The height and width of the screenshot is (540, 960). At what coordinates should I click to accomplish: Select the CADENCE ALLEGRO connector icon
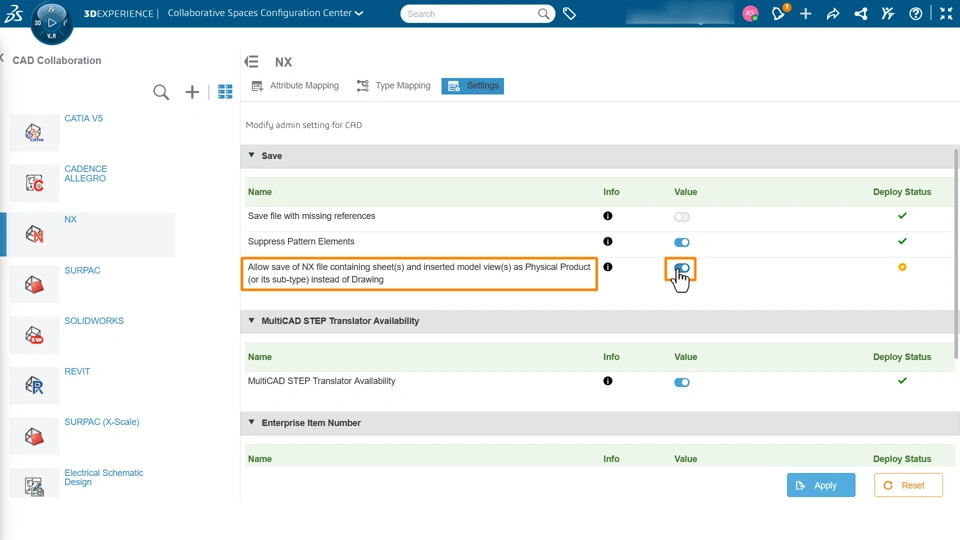(x=34, y=182)
